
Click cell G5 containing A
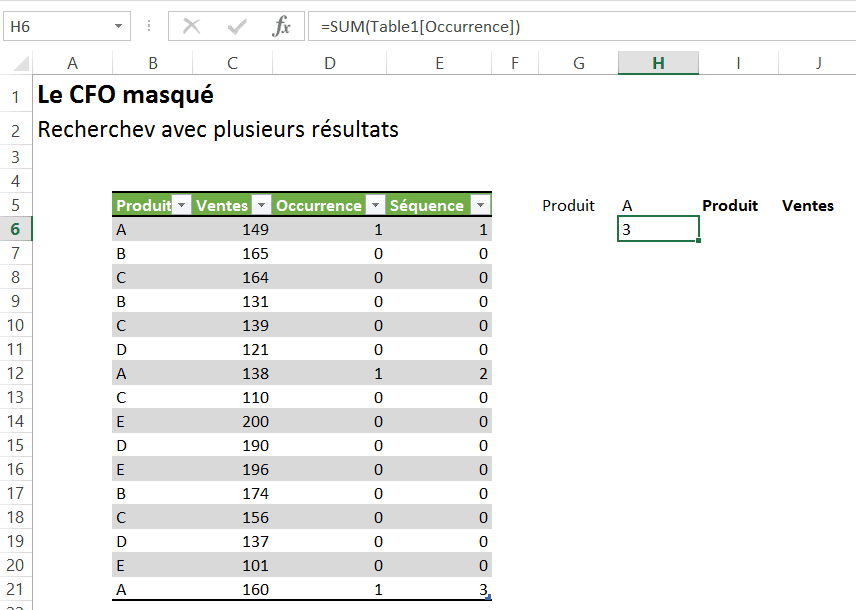(627, 205)
